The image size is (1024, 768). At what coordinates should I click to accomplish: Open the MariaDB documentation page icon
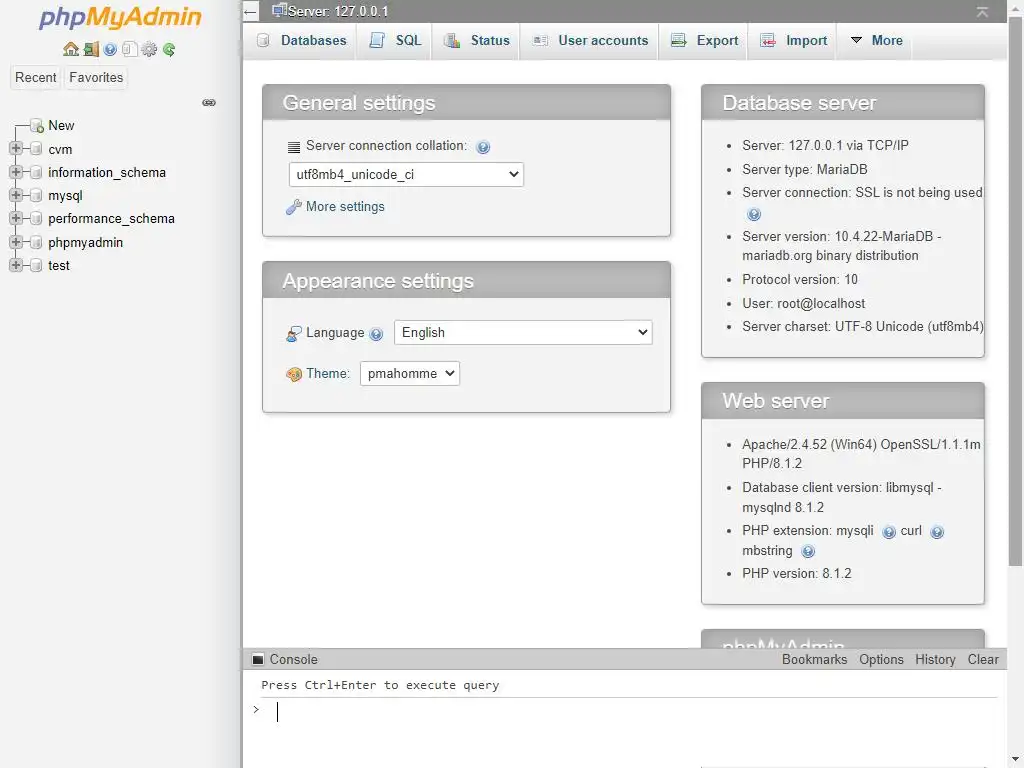[x=129, y=49]
